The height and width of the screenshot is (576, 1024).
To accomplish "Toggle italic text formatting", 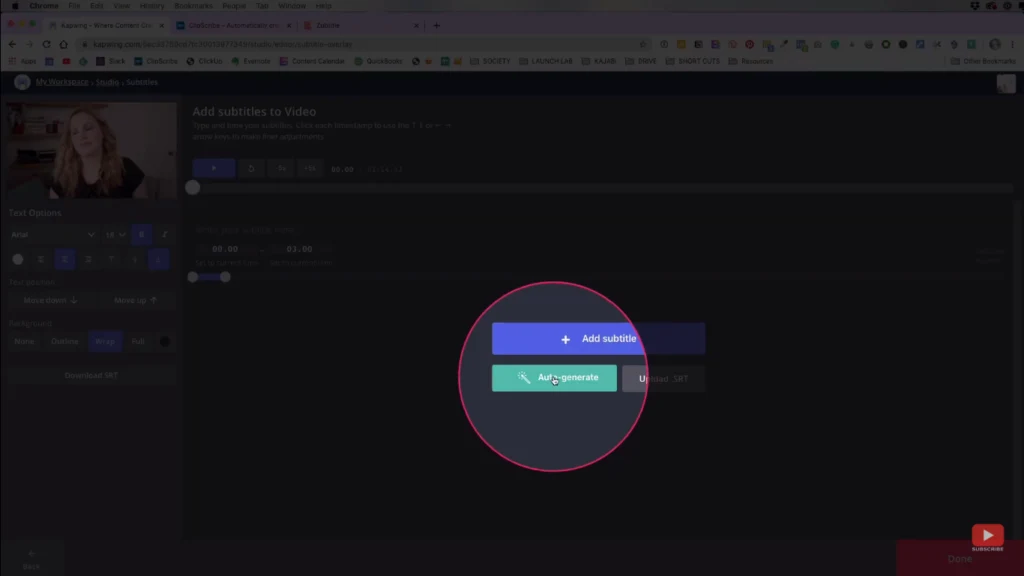I will tap(164, 234).
